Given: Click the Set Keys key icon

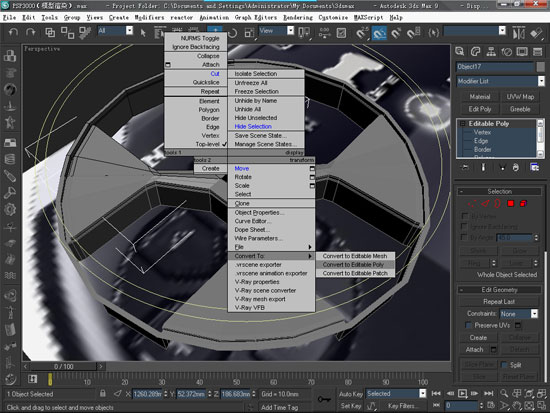Looking at the screenshot, I should coord(324,399).
